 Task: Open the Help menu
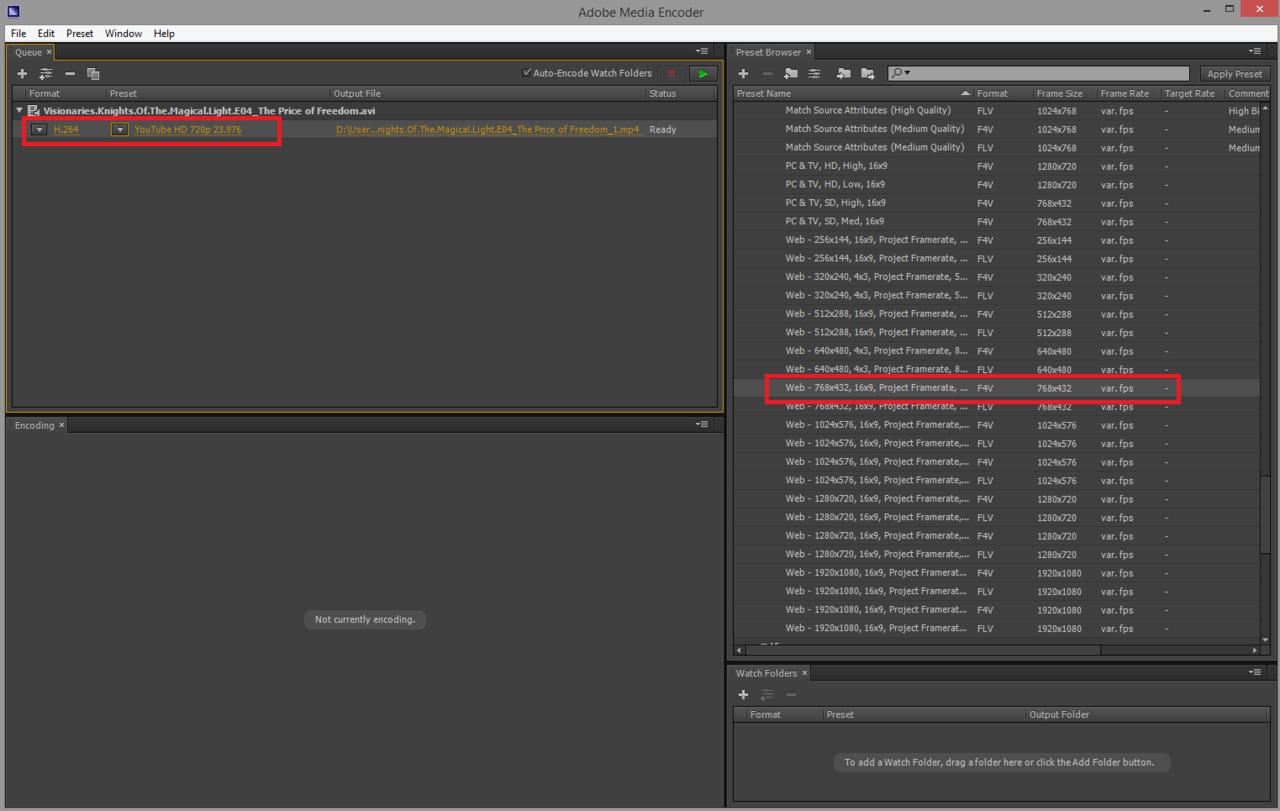(164, 33)
